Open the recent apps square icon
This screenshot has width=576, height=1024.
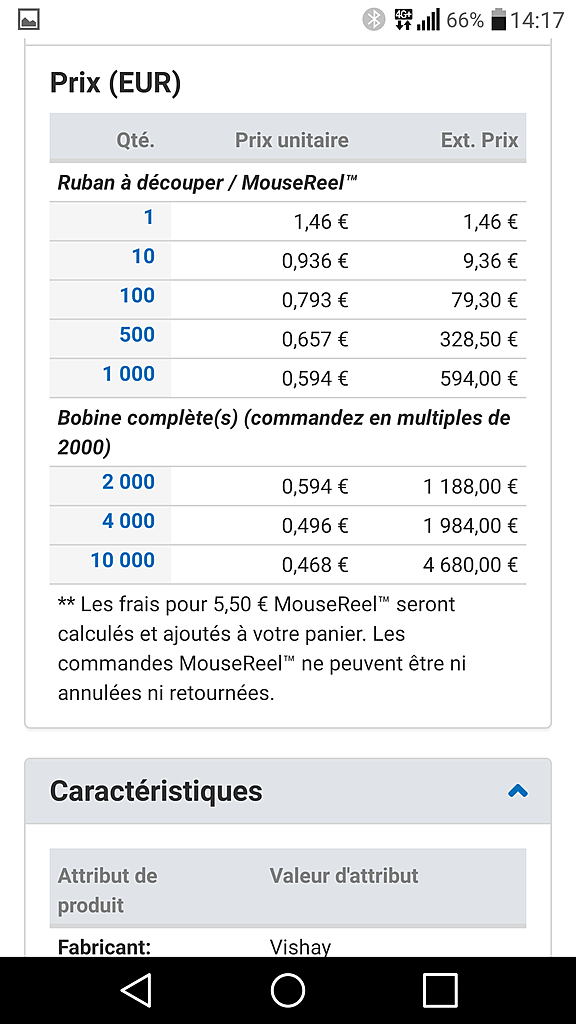[440, 990]
